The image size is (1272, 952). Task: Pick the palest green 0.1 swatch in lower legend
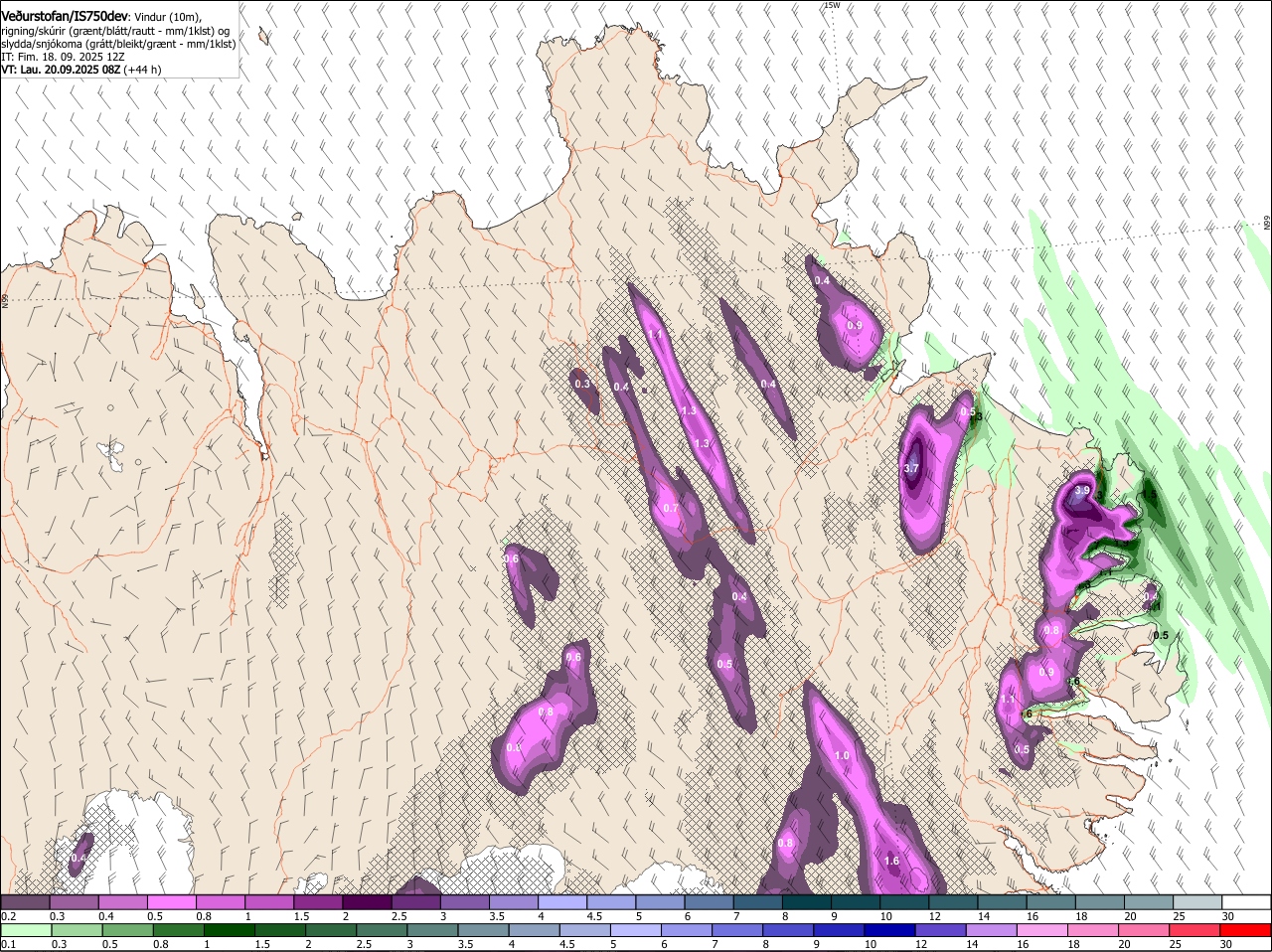click(27, 930)
